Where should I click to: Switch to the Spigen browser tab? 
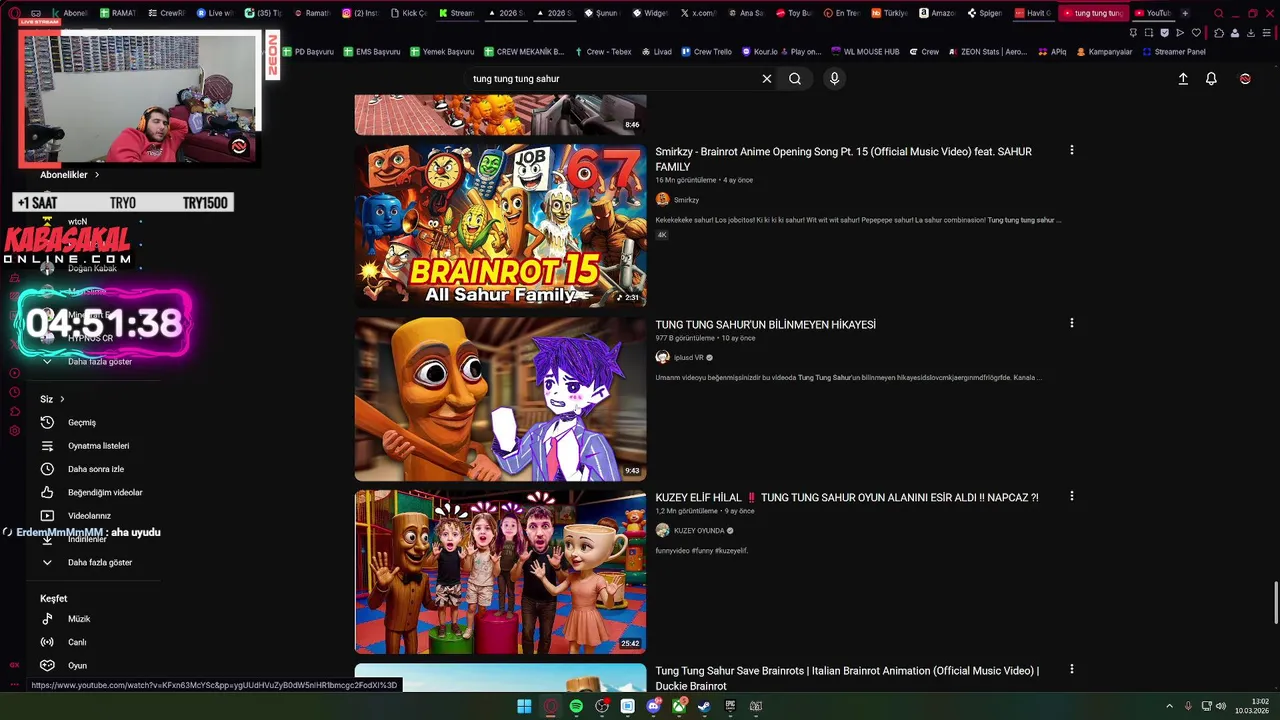(x=985, y=13)
